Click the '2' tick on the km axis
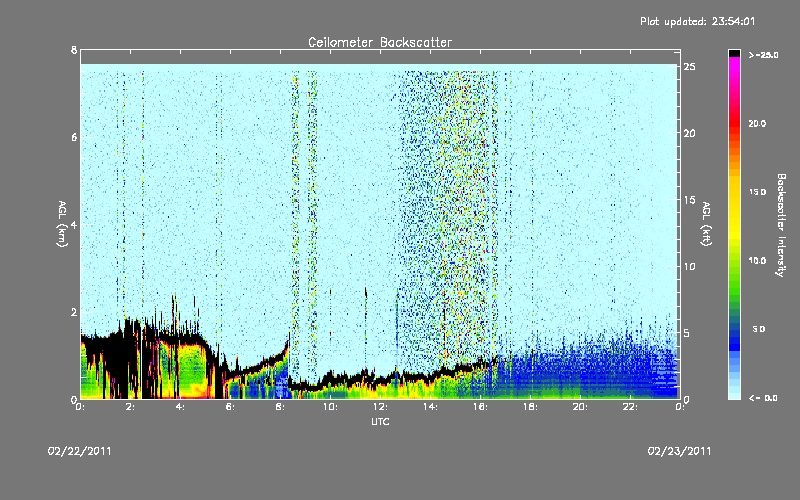The width and height of the screenshot is (800, 500). [x=74, y=312]
